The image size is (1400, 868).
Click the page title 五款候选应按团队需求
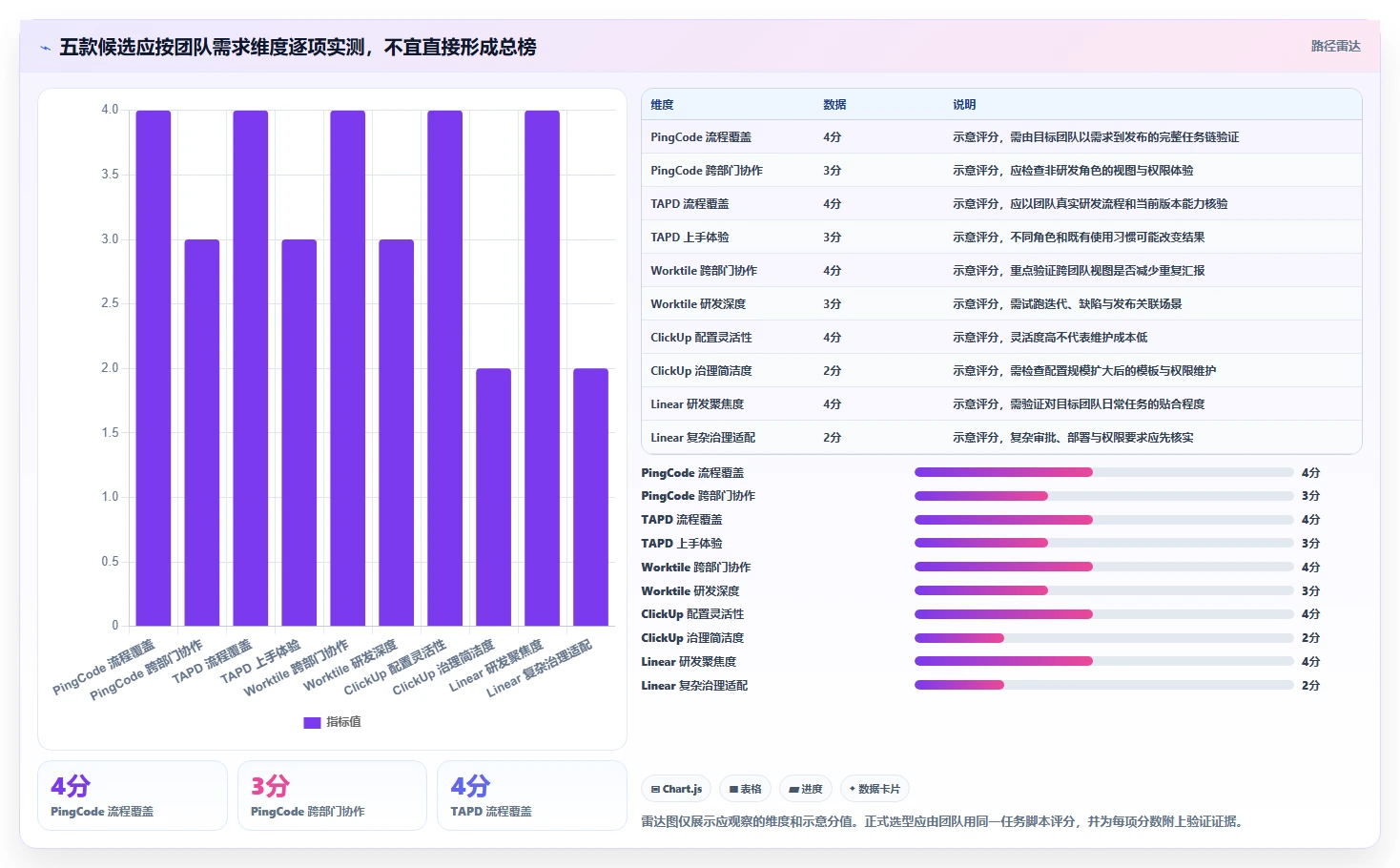tap(298, 47)
